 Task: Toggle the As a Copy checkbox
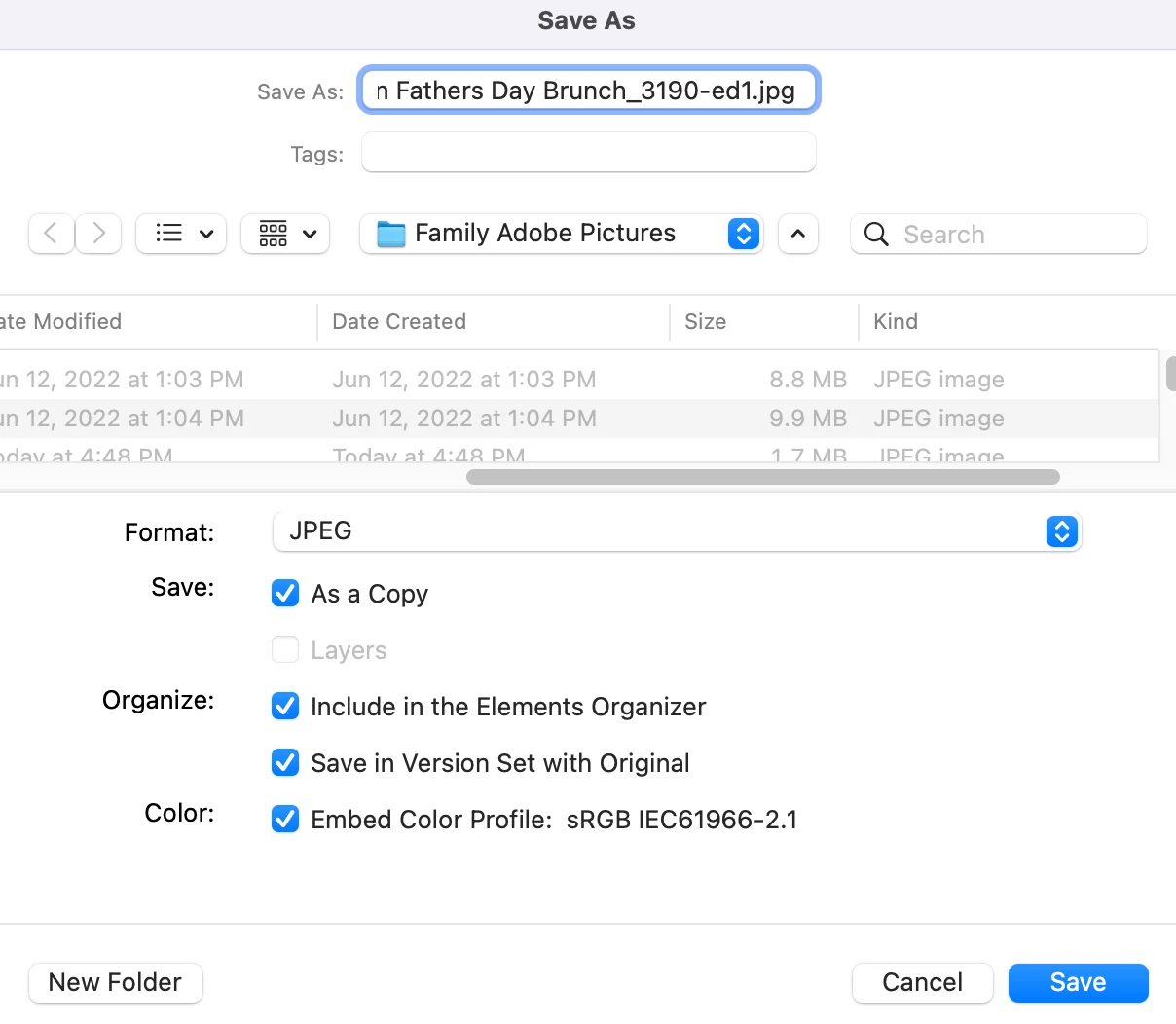point(285,593)
